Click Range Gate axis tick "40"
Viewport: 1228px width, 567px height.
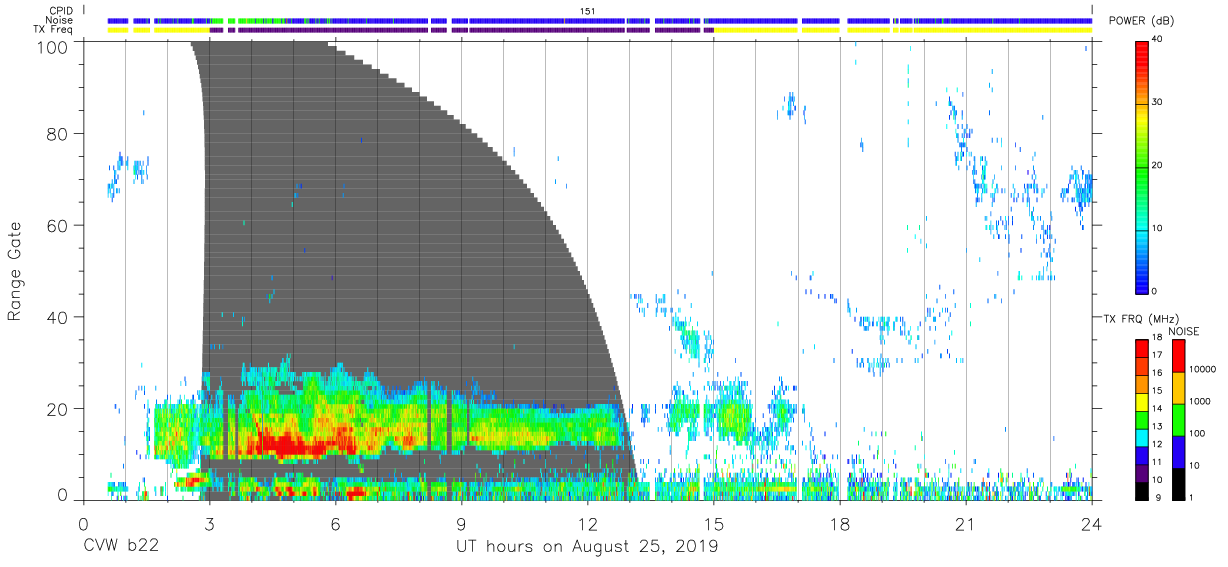(59, 317)
